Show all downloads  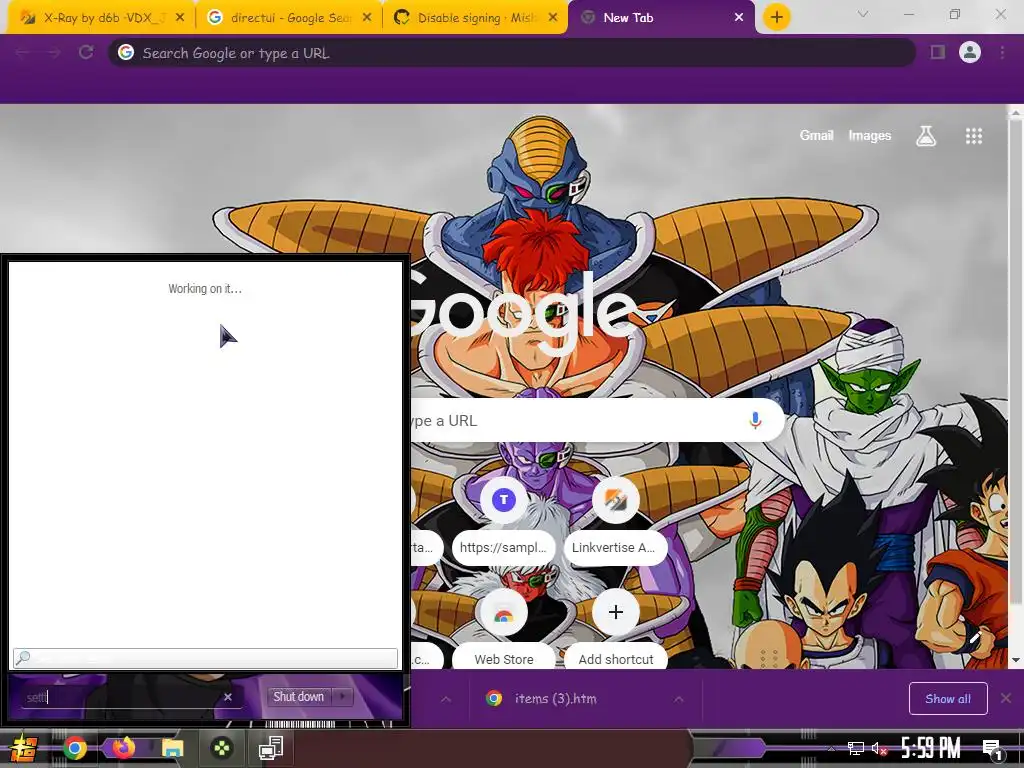(x=948, y=699)
